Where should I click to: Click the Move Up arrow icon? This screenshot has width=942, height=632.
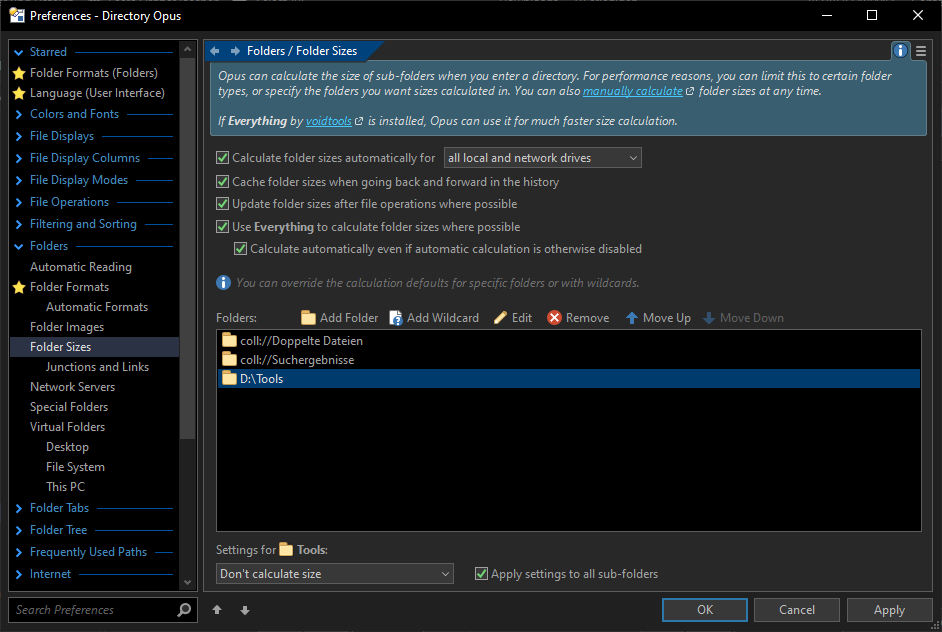[x=632, y=318]
